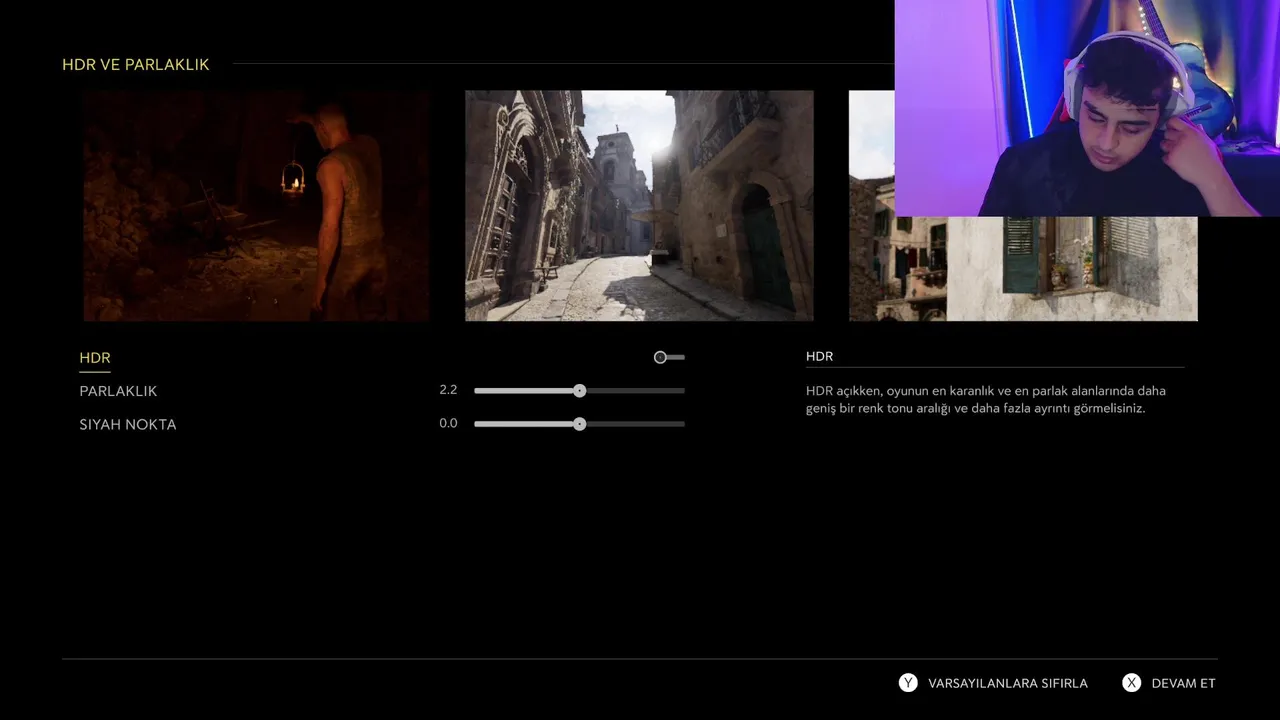Click the dark cave lantern preview image
The height and width of the screenshot is (720, 1280).
[x=257, y=206]
